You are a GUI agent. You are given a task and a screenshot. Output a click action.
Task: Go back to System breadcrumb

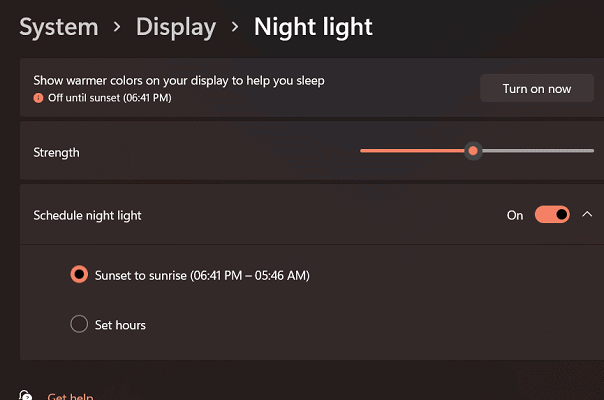click(x=59, y=27)
